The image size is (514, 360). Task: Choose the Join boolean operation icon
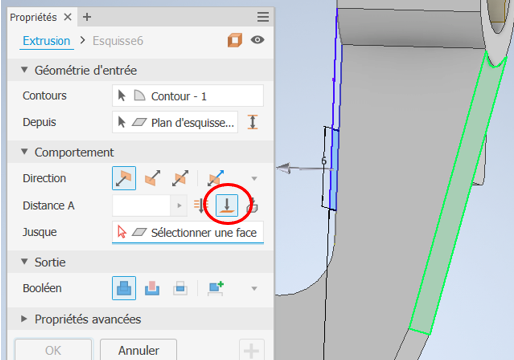[124, 288]
